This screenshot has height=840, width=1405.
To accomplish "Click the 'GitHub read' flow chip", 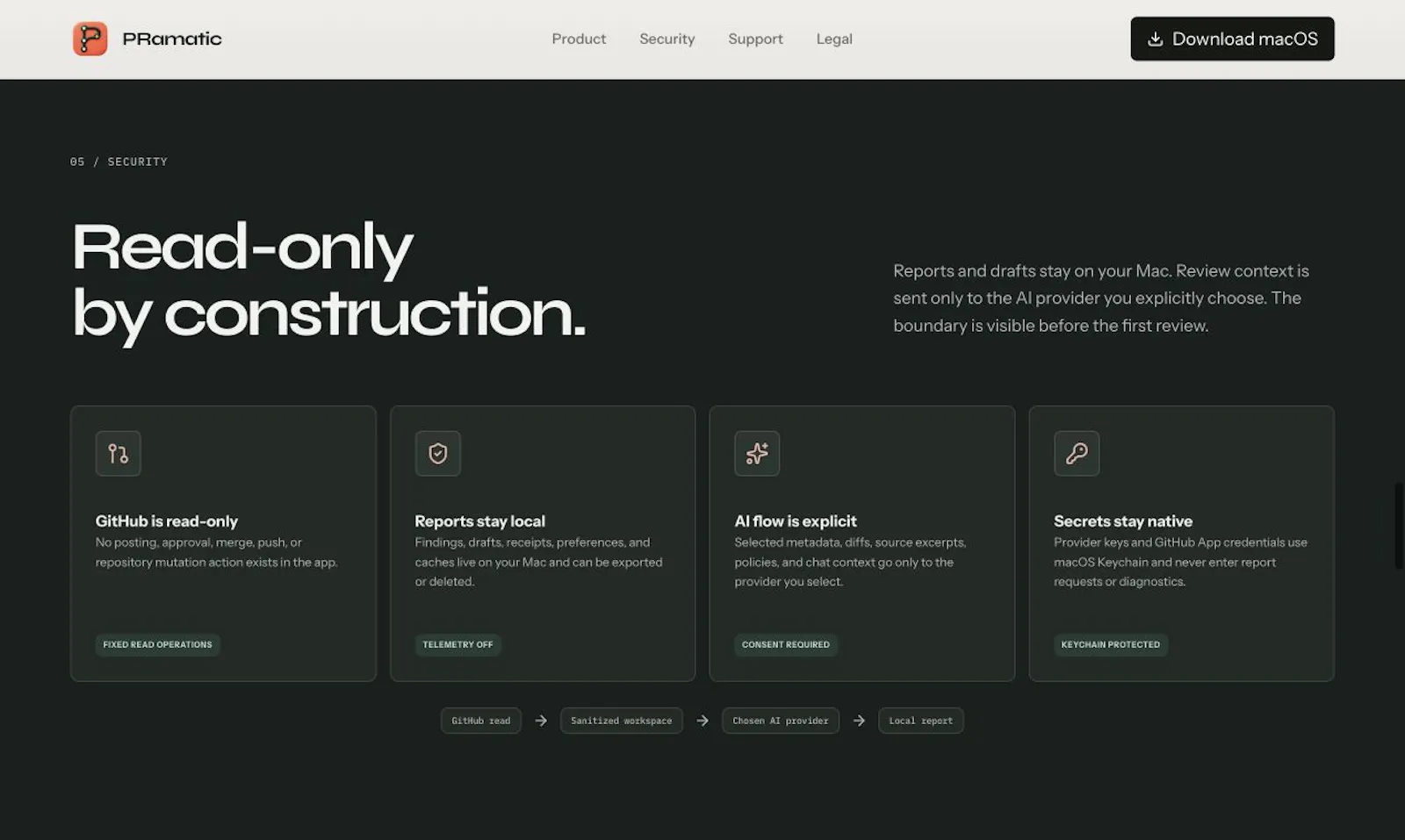I will point(480,721).
